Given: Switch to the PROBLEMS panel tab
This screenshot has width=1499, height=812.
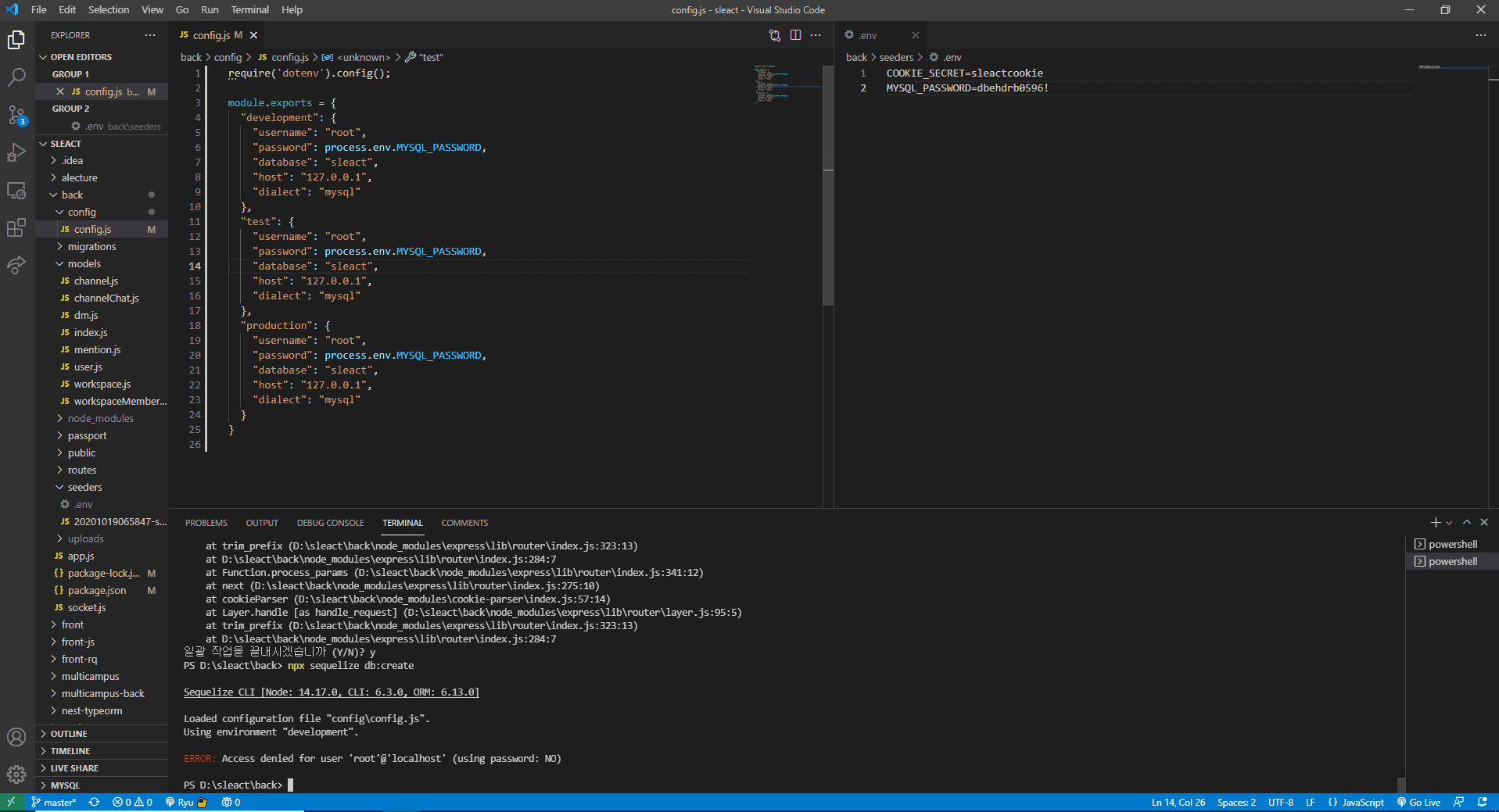Looking at the screenshot, I should click(x=206, y=523).
